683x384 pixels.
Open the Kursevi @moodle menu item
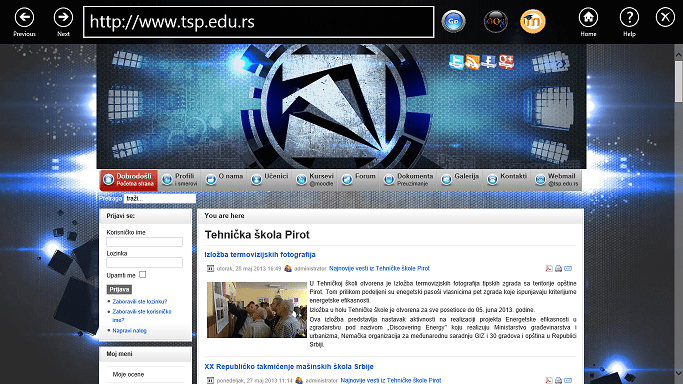315,179
